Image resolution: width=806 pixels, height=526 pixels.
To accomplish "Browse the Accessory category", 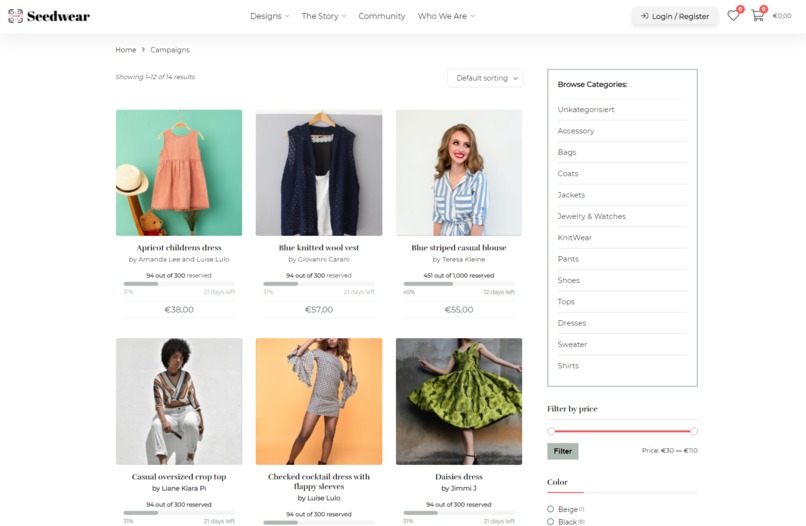I will point(576,131).
